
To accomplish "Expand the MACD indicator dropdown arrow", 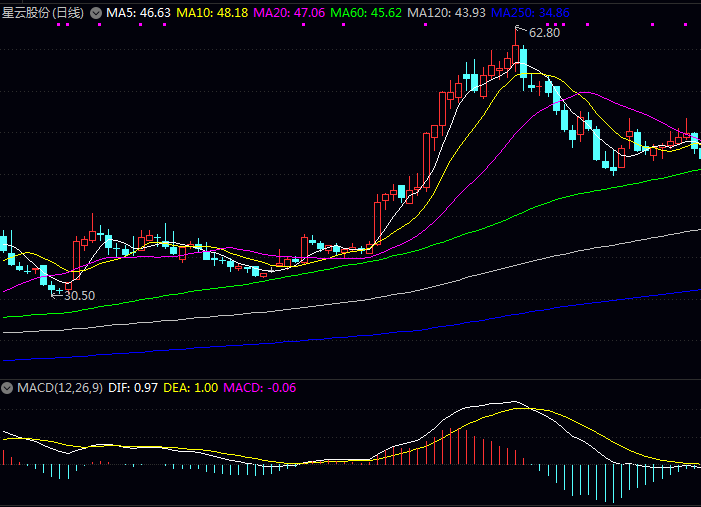I will (7, 387).
